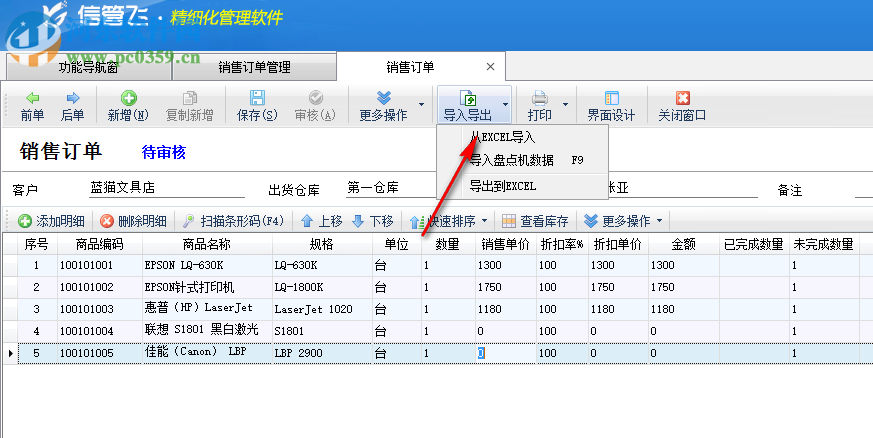Go to next order 后单
Viewport: 873px width, 438px height.
[72, 106]
